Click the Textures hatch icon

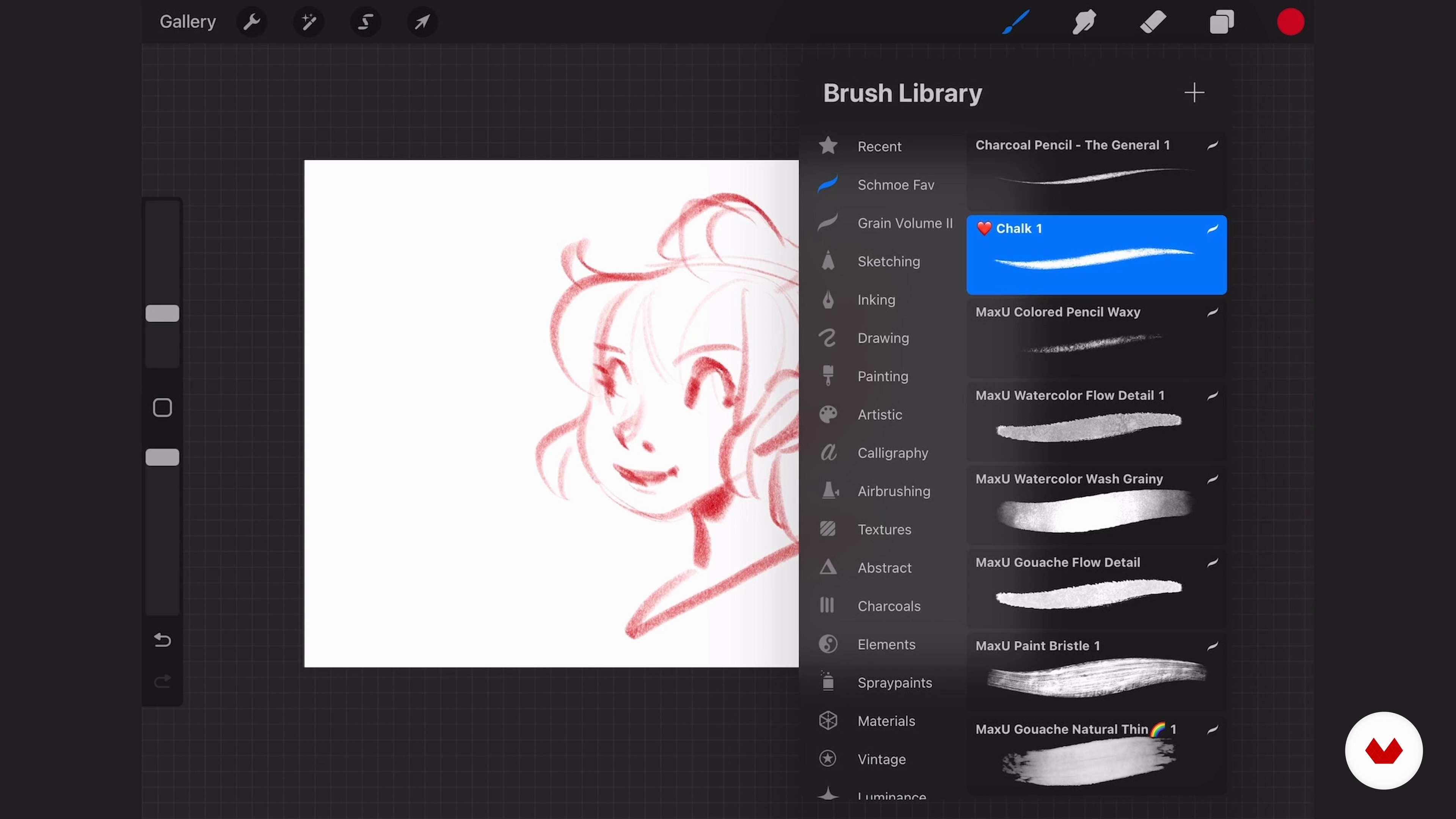pos(827,529)
